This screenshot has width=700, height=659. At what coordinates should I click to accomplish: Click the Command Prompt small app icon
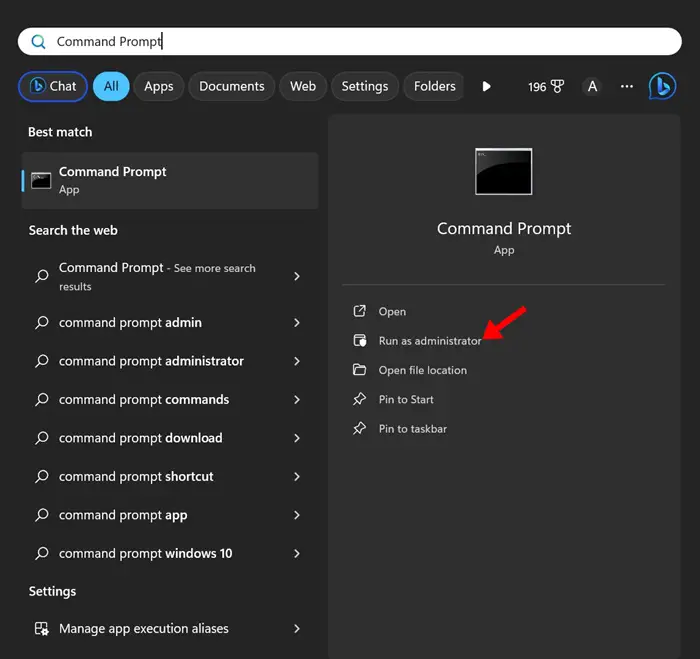[x=41, y=180]
